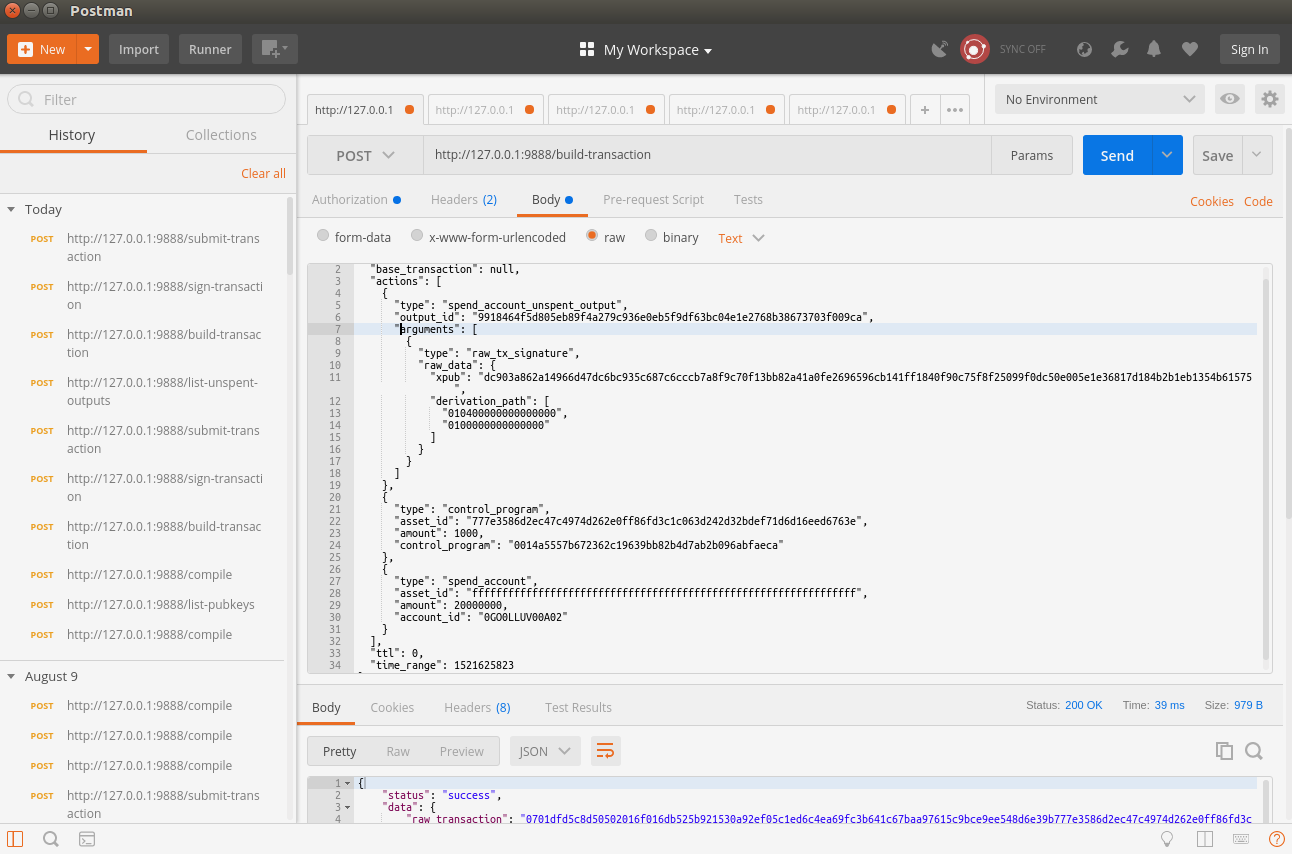Open the POST method dropdown
1292x854 pixels.
point(365,155)
